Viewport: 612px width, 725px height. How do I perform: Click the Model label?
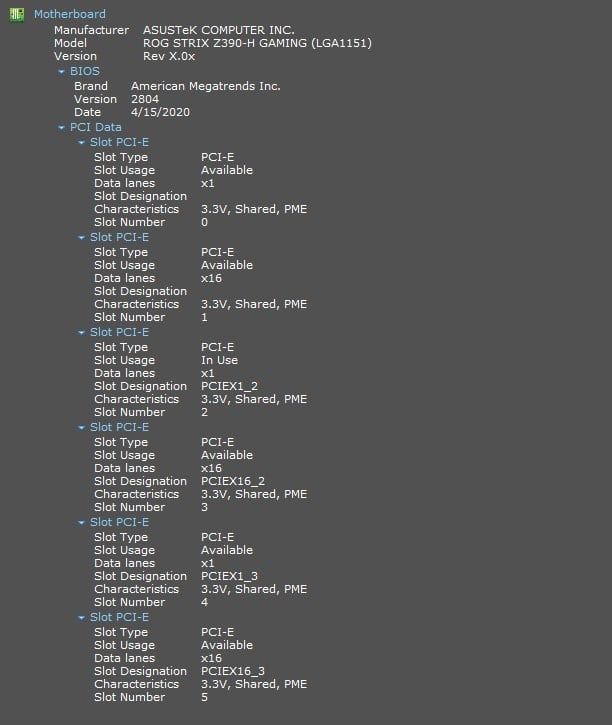click(x=70, y=43)
